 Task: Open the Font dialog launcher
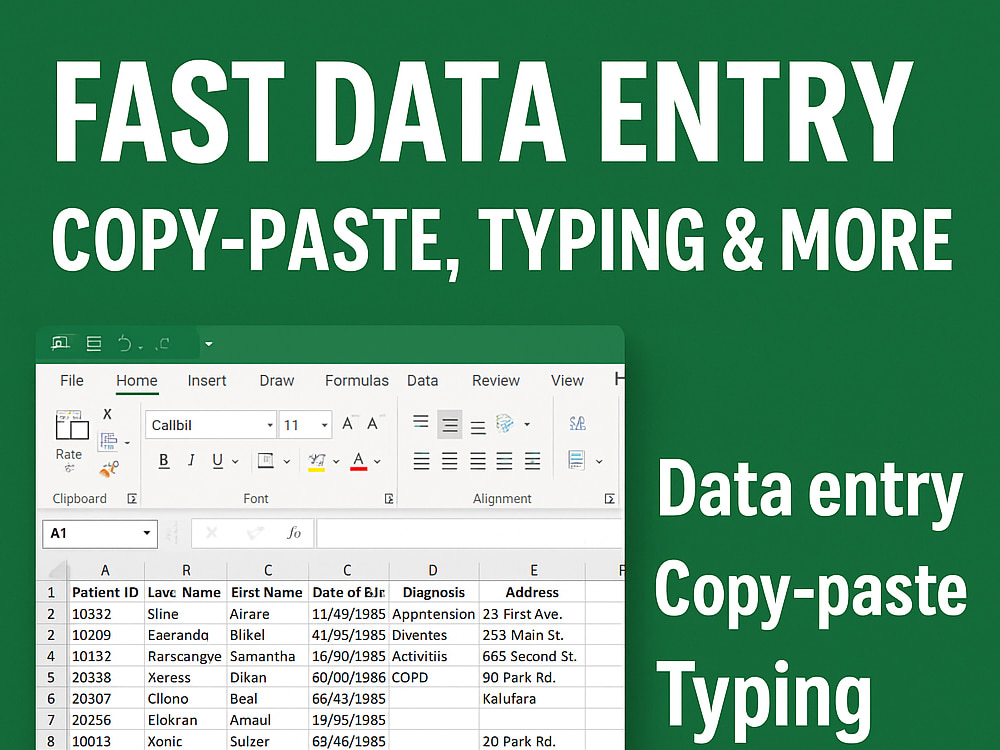[x=389, y=499]
